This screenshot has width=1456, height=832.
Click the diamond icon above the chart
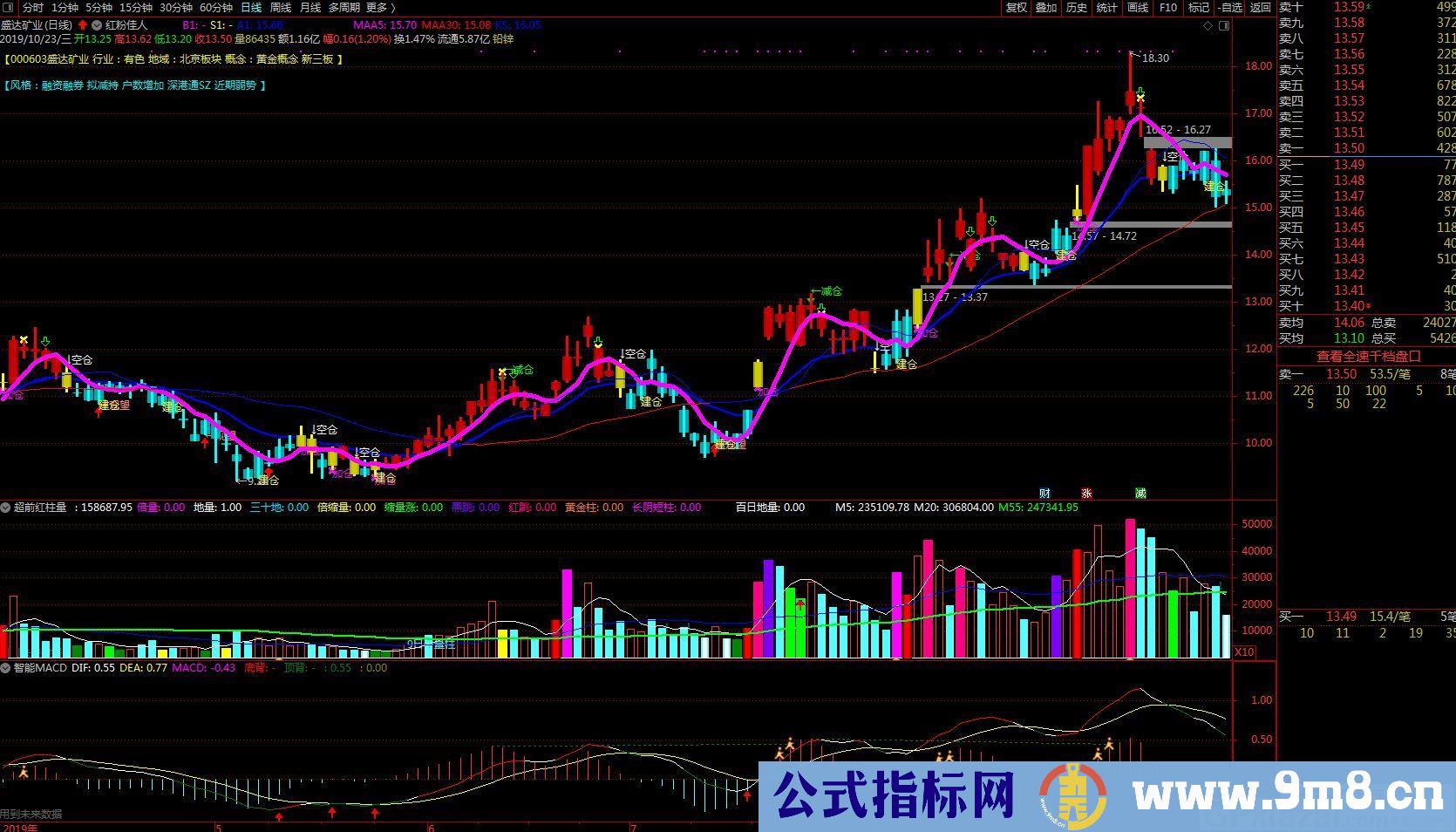tap(1208, 26)
